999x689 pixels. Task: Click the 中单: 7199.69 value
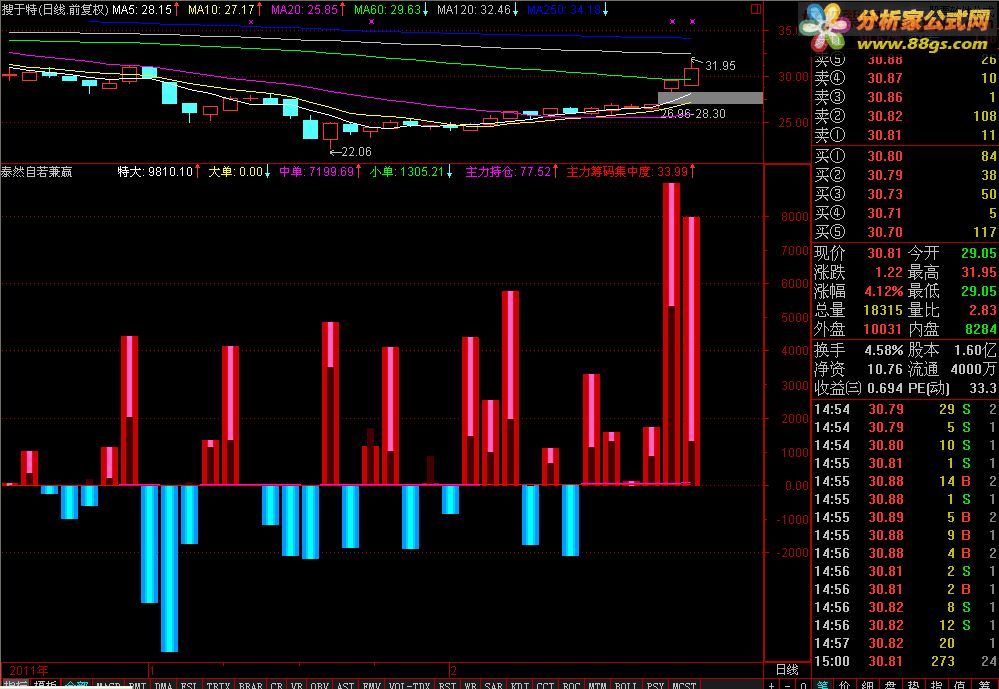tap(316, 172)
